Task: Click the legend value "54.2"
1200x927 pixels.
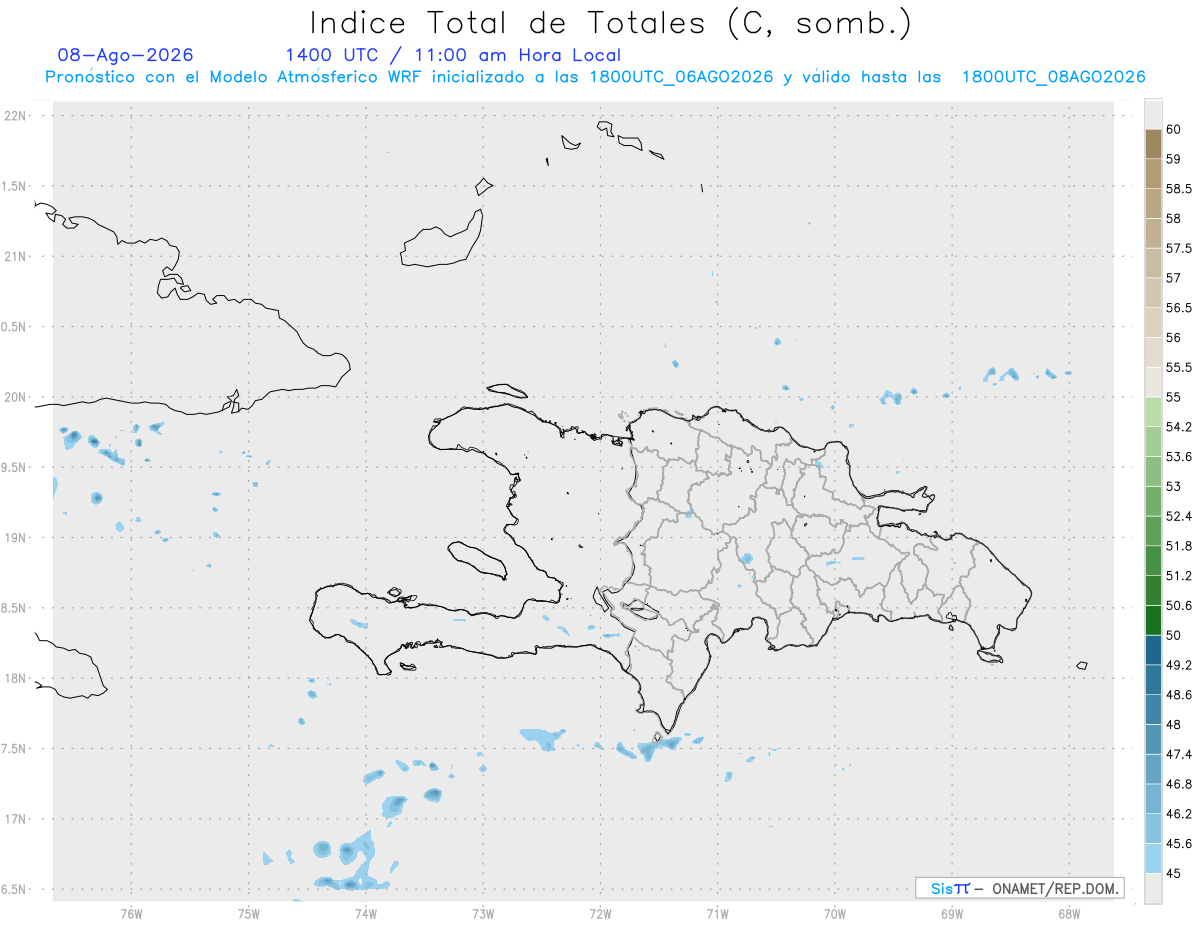Action: click(x=1178, y=427)
